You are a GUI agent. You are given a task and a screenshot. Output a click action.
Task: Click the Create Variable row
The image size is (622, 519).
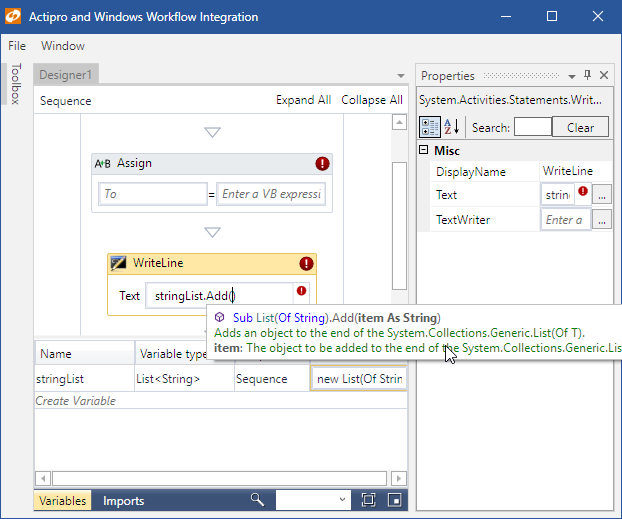(x=221, y=401)
